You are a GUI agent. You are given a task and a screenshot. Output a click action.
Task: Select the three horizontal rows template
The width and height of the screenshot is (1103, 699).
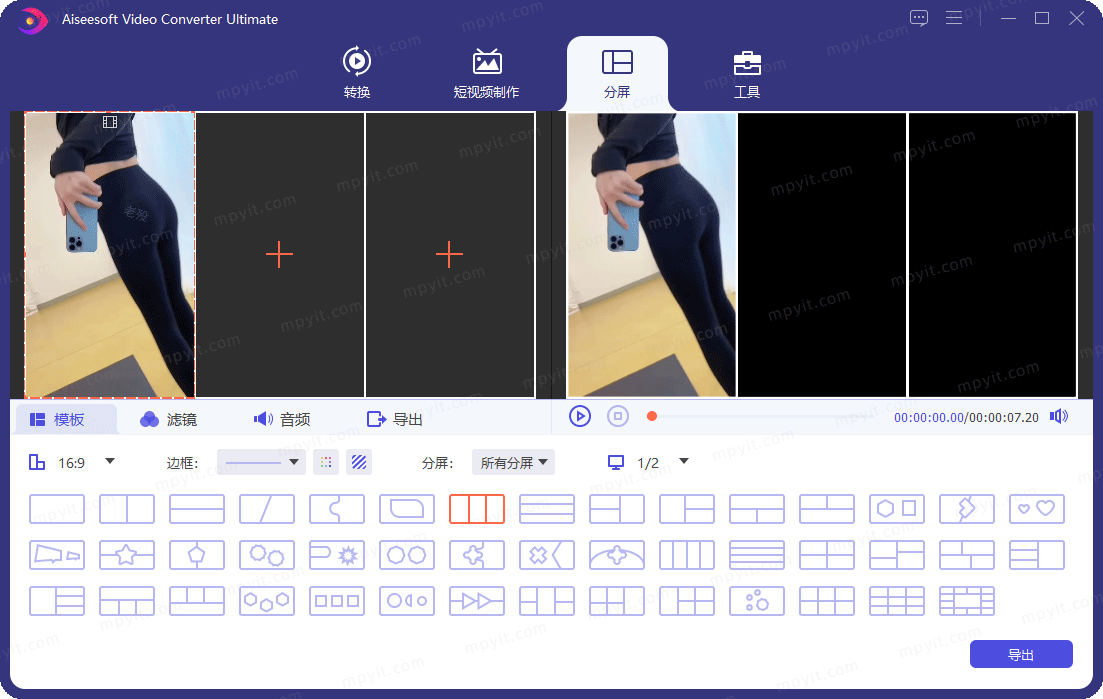(x=547, y=508)
